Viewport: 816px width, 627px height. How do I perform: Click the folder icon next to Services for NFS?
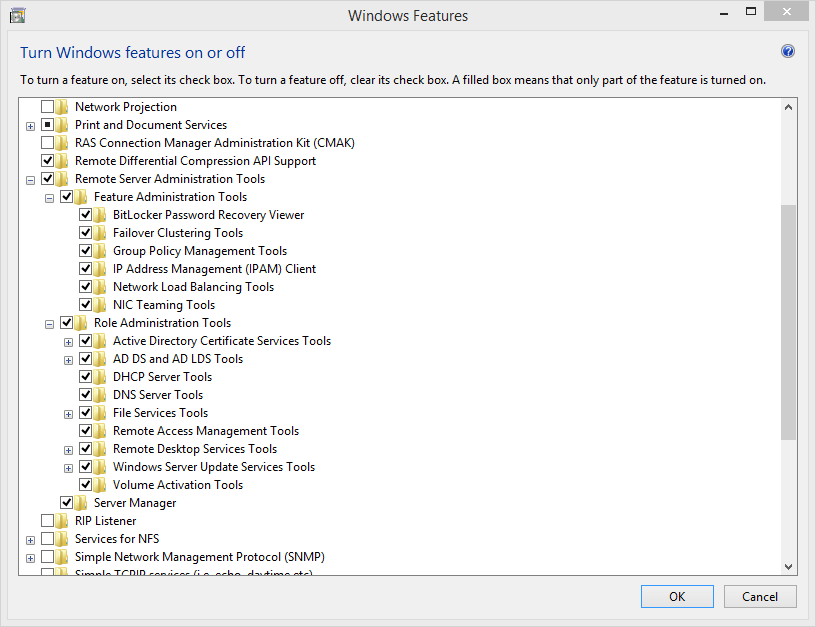[x=63, y=539]
